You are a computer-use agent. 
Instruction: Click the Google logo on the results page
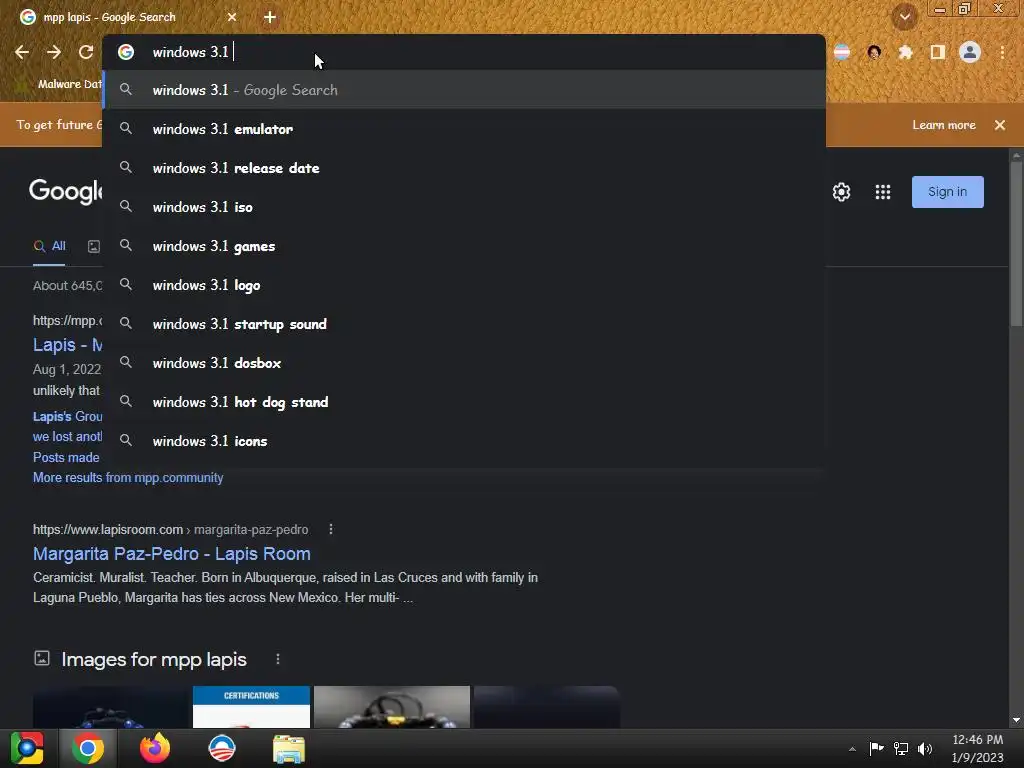(x=65, y=191)
